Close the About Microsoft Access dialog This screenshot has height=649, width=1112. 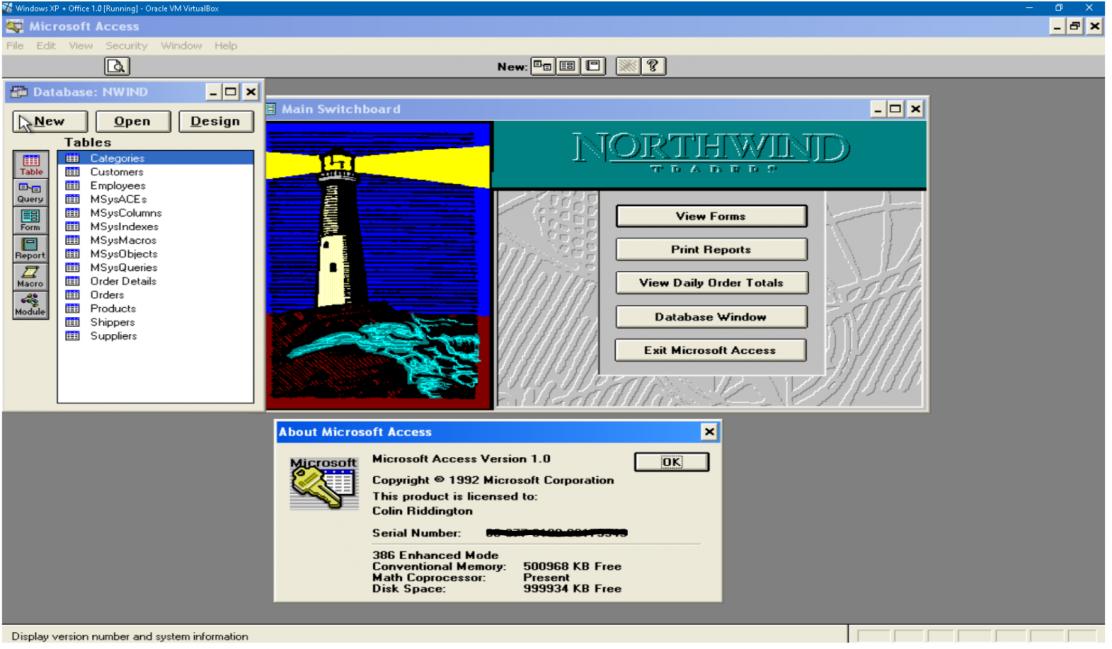[x=708, y=432]
